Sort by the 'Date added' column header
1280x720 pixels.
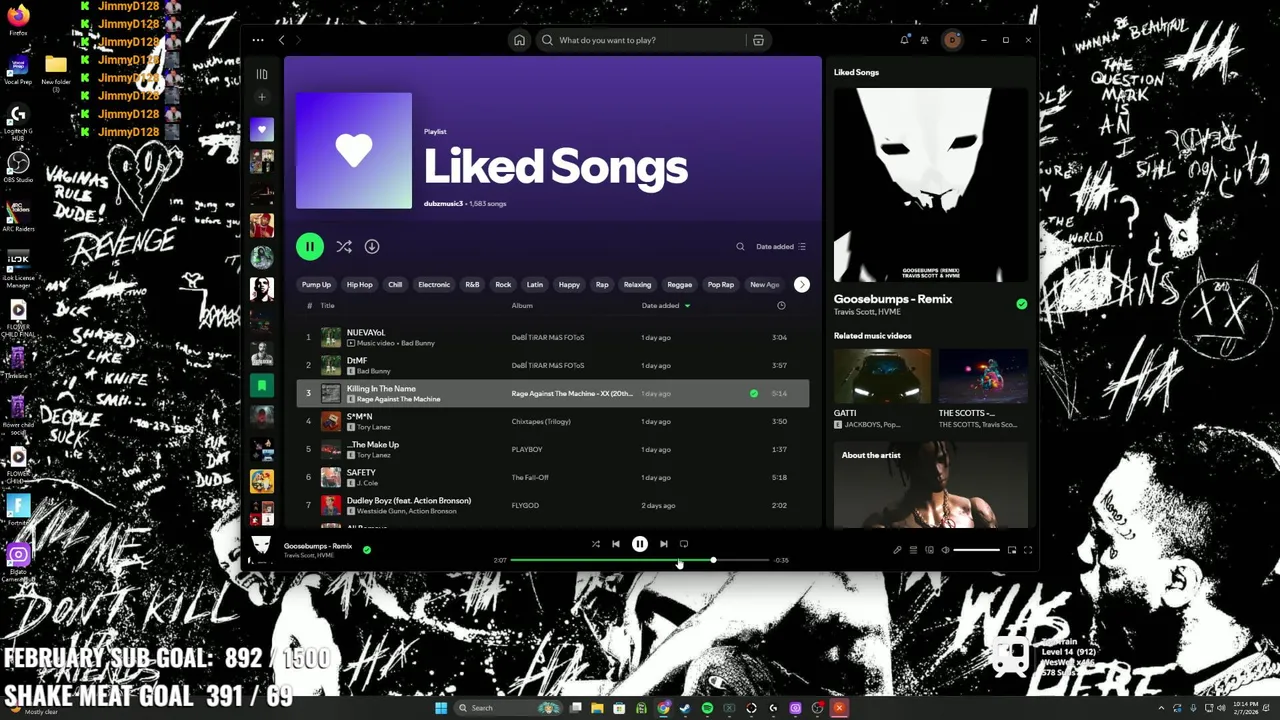(x=660, y=306)
